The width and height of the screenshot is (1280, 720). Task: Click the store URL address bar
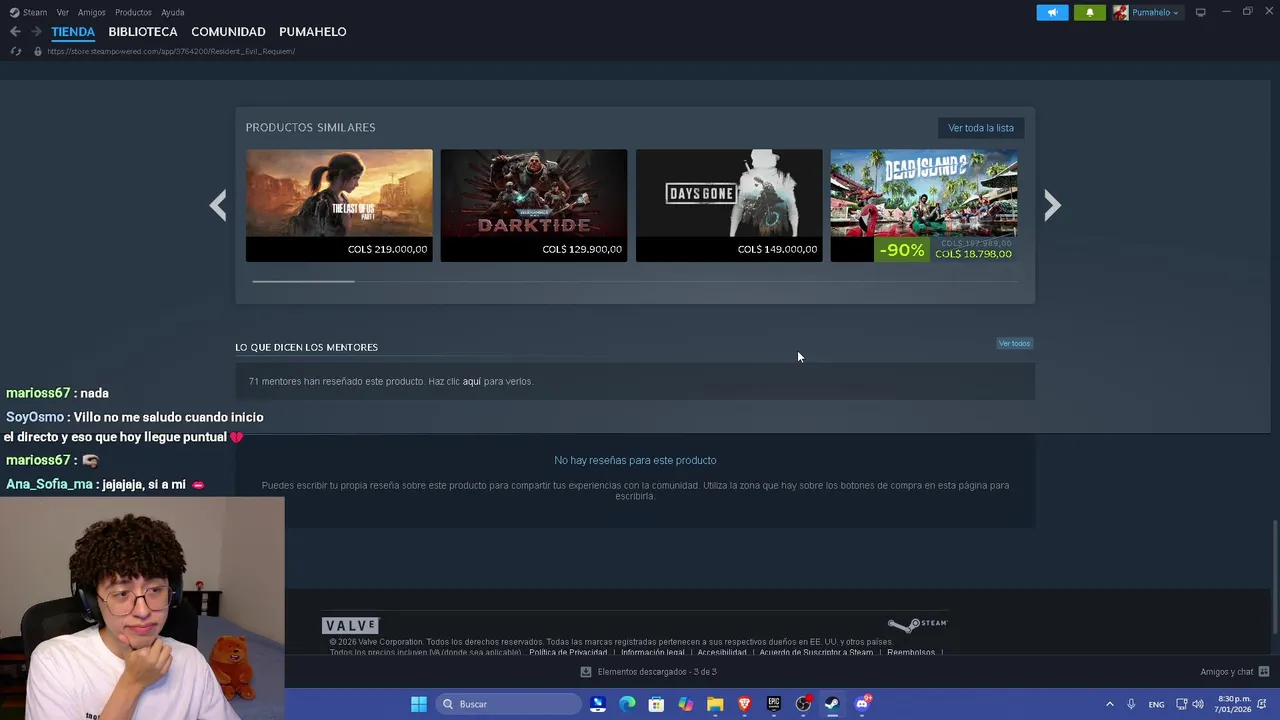pyautogui.click(x=171, y=51)
